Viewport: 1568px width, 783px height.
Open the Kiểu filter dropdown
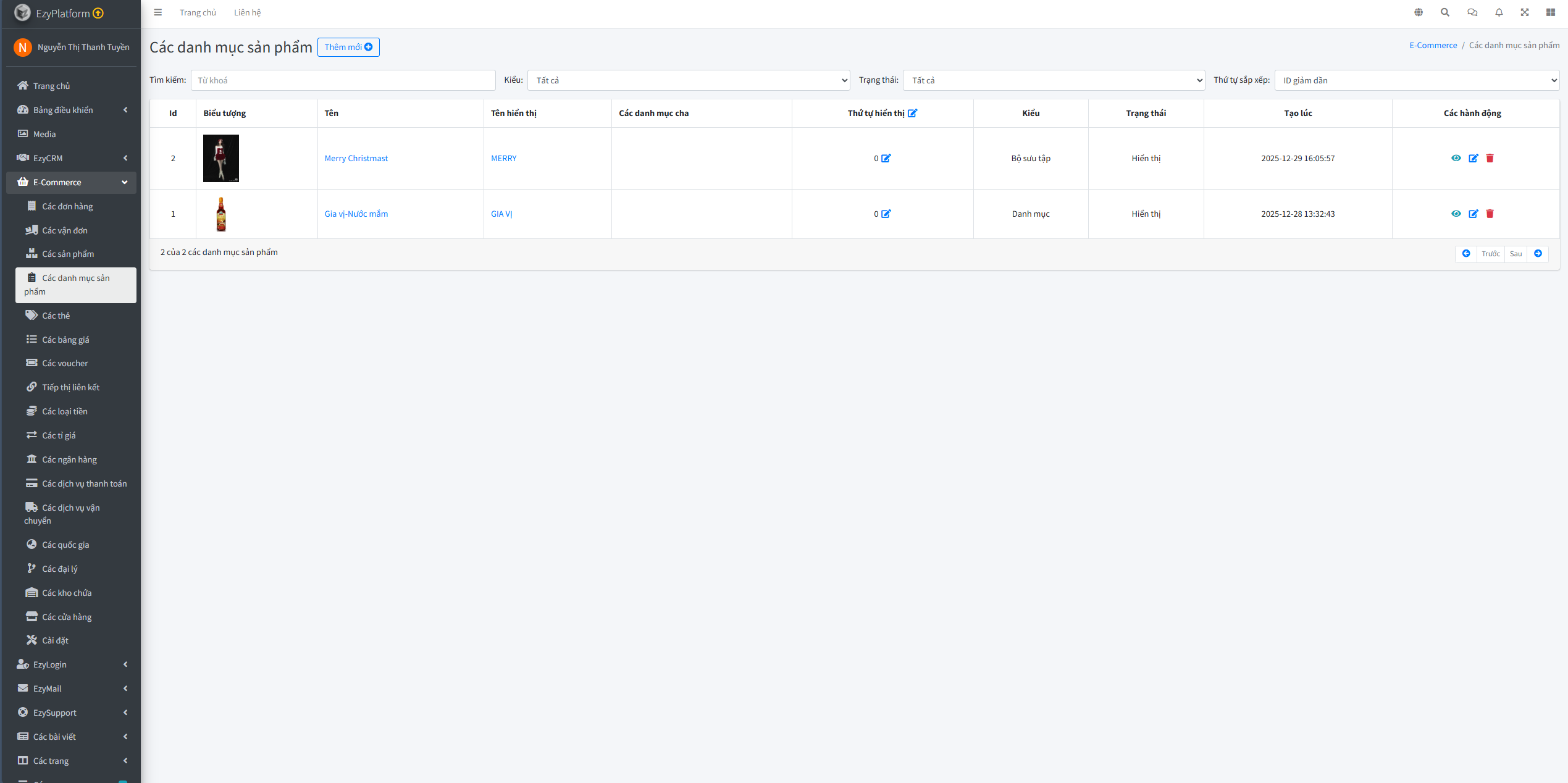(688, 80)
